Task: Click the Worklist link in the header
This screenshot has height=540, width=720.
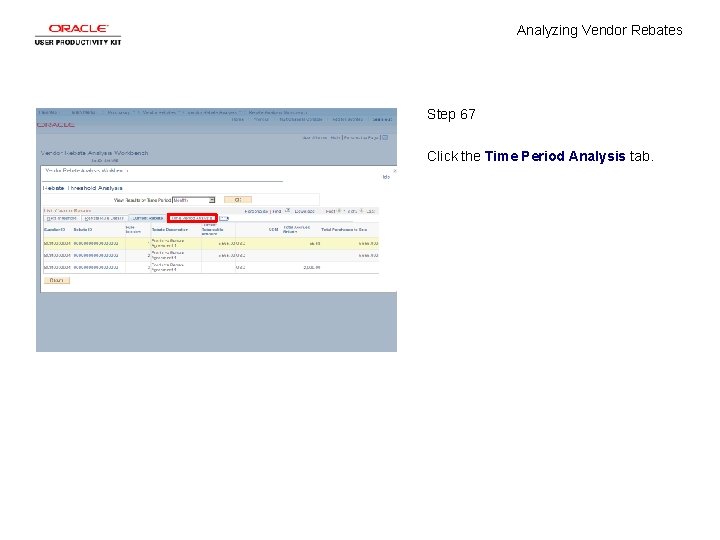Action: pos(261,119)
